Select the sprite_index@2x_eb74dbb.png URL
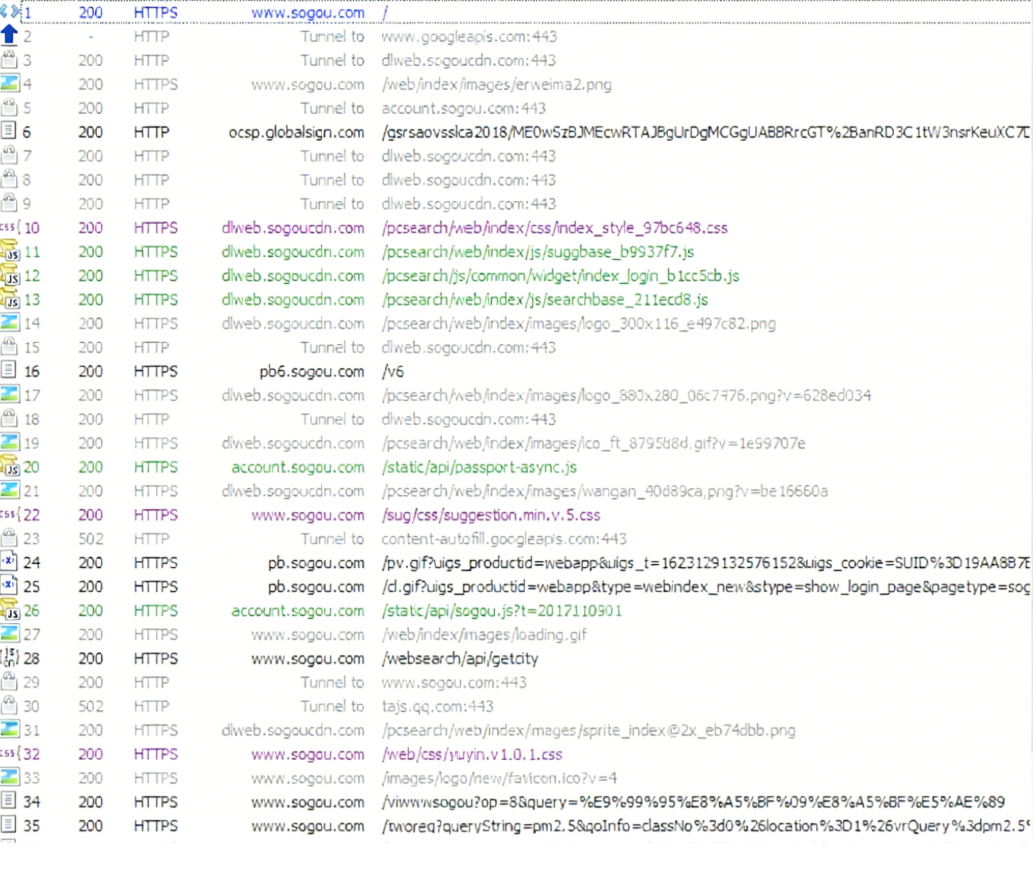Screen dimensions: 1033x883 pyautogui.click(x=588, y=730)
